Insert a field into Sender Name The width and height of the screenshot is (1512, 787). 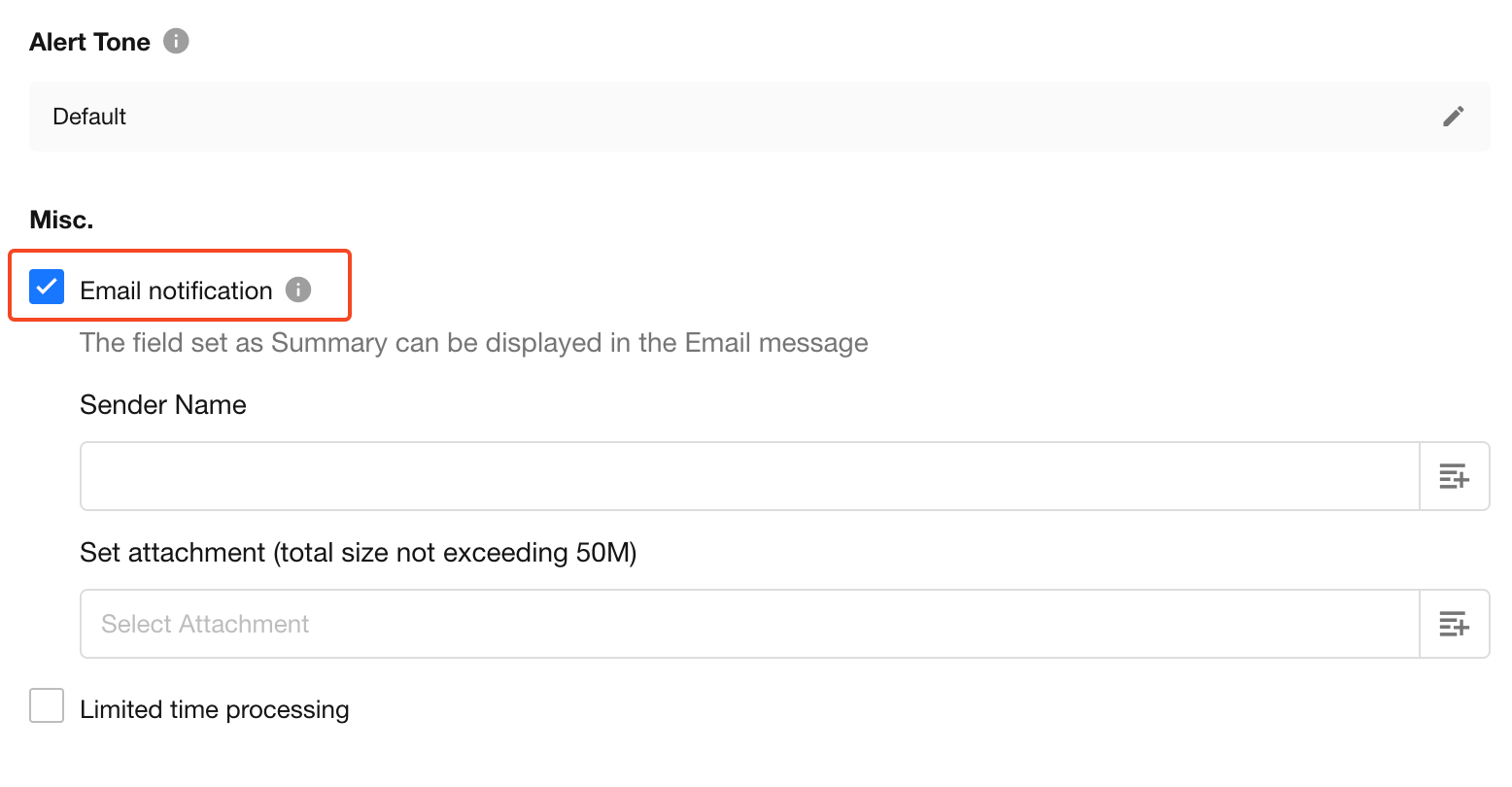pyautogui.click(x=1454, y=476)
